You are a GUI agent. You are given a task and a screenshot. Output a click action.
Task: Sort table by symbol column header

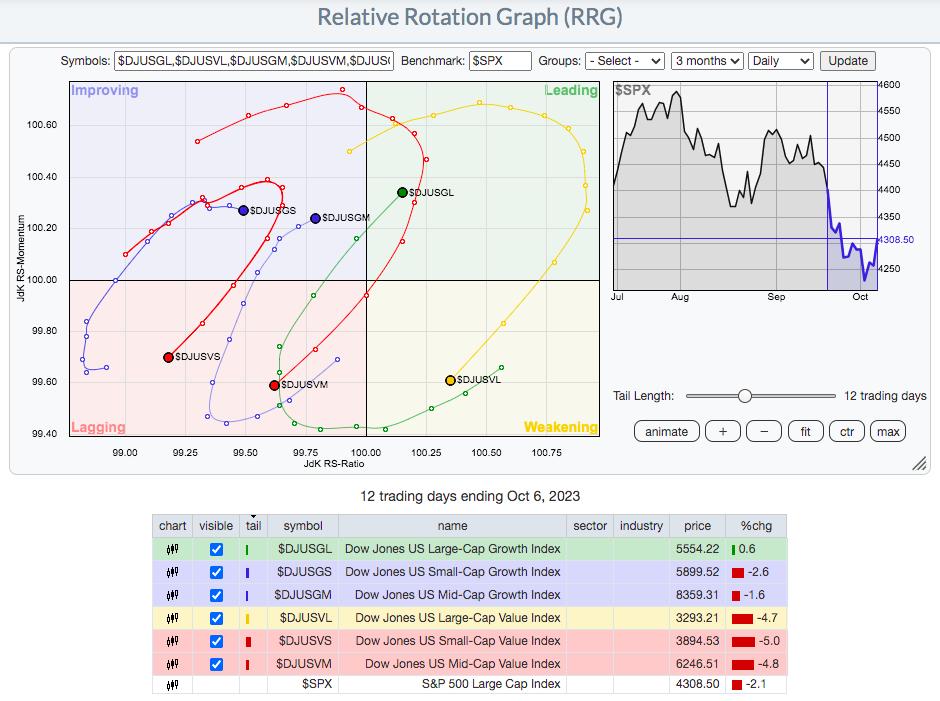tap(303, 526)
